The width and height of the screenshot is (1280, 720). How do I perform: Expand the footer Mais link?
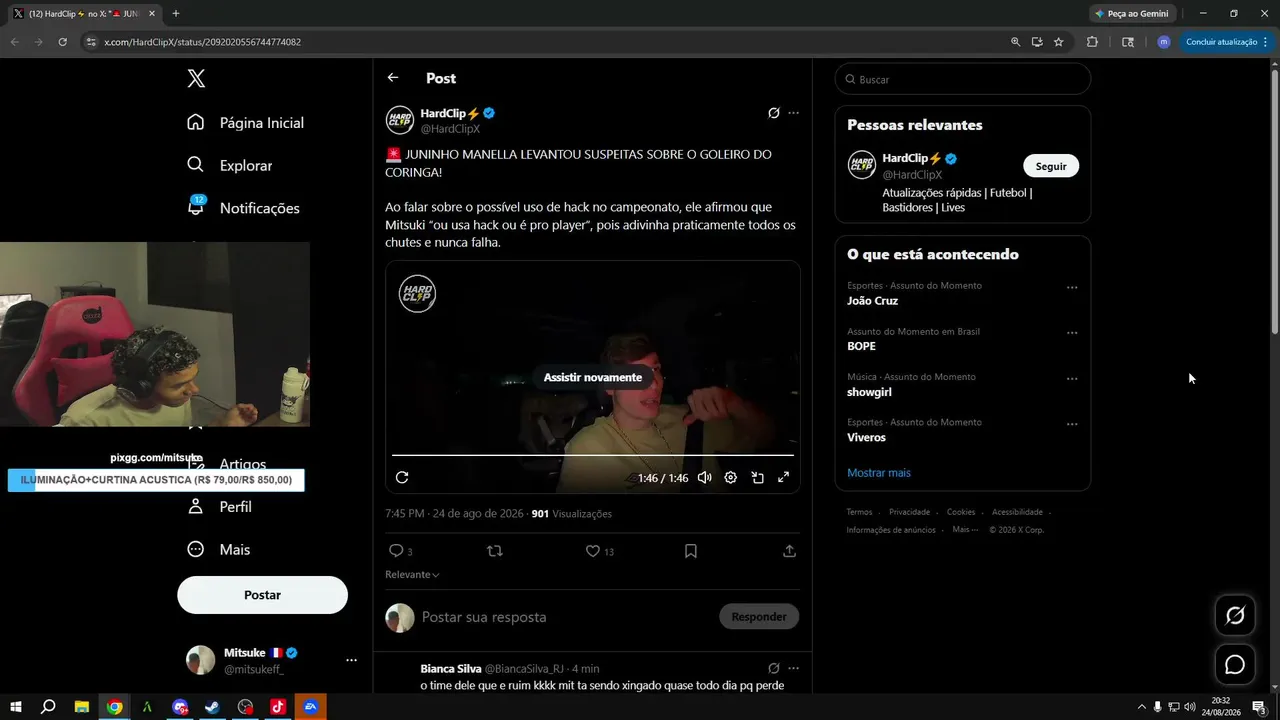(x=965, y=530)
